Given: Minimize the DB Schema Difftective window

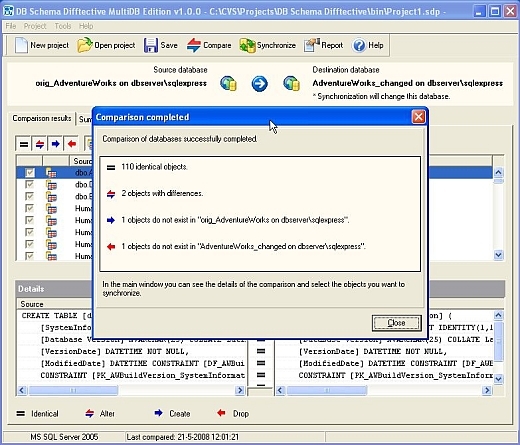Looking at the screenshot, I should [479, 12].
